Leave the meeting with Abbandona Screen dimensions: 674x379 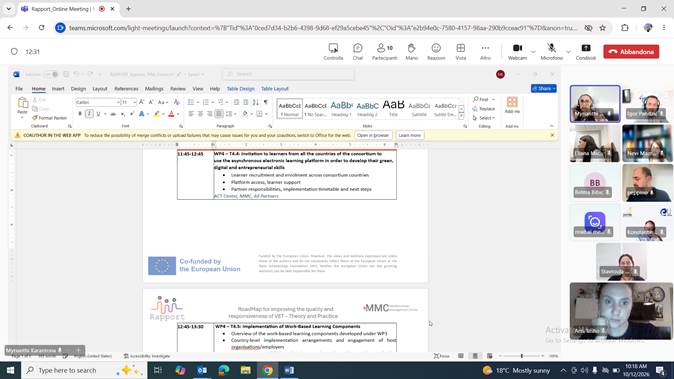click(x=631, y=52)
